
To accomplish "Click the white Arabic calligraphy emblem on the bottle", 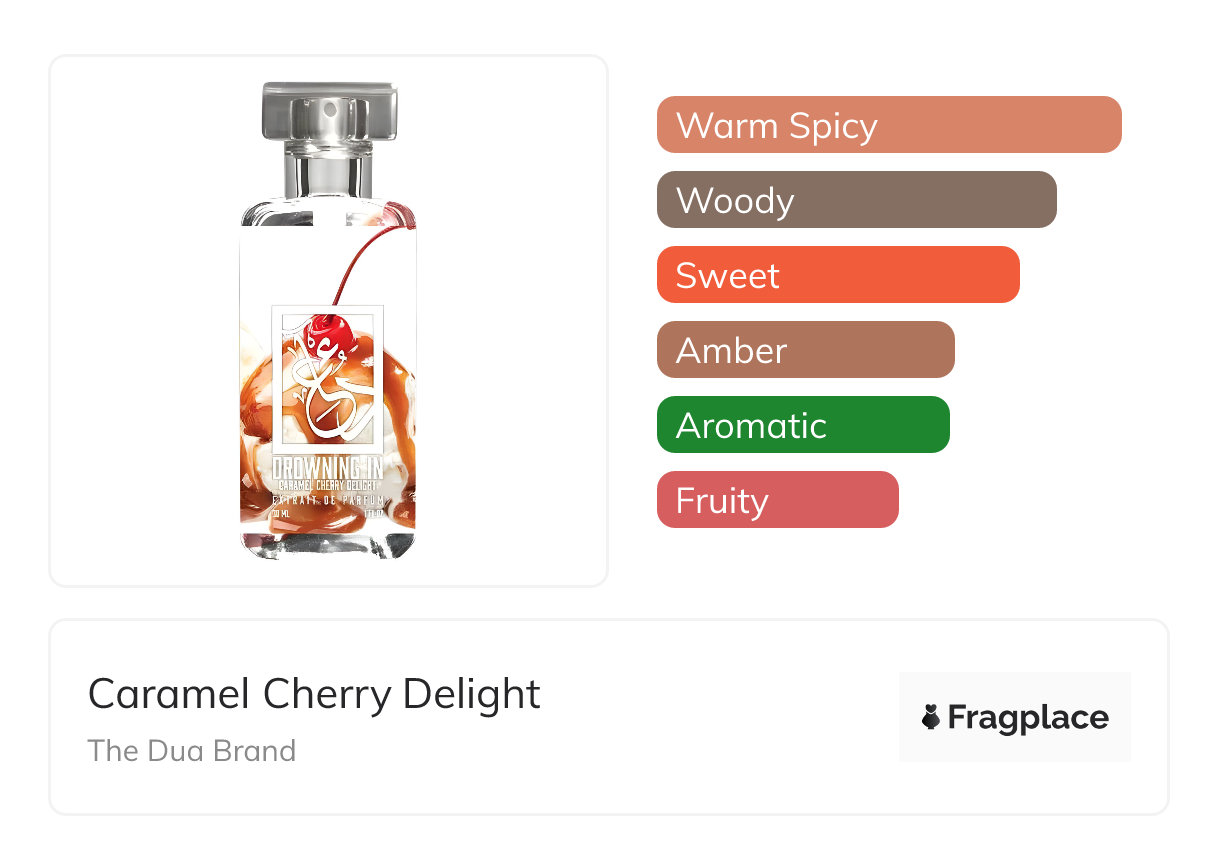I will tap(326, 385).
